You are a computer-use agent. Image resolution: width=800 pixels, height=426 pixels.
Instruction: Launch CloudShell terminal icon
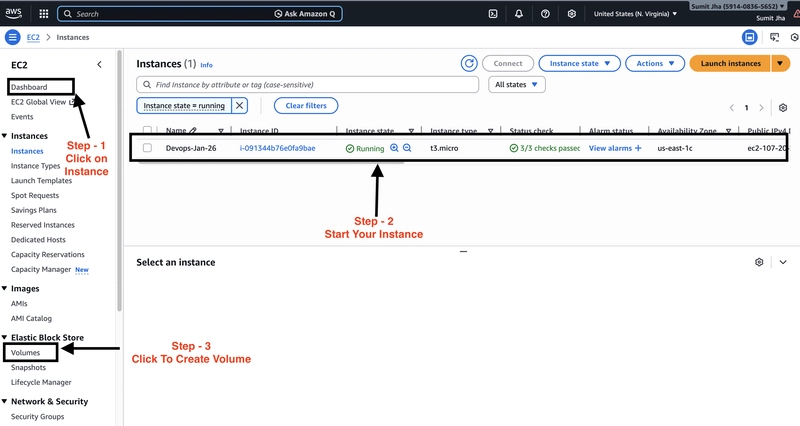pos(493,14)
